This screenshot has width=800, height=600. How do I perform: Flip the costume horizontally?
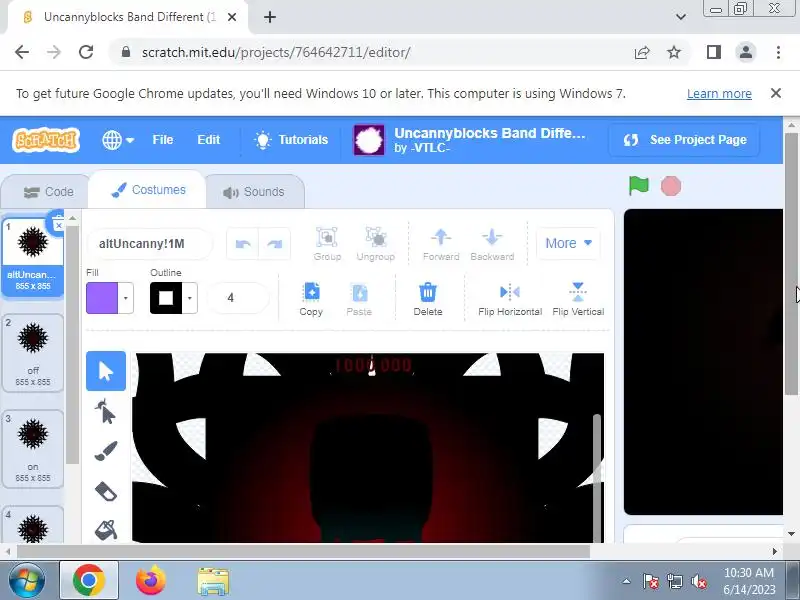[x=510, y=299]
